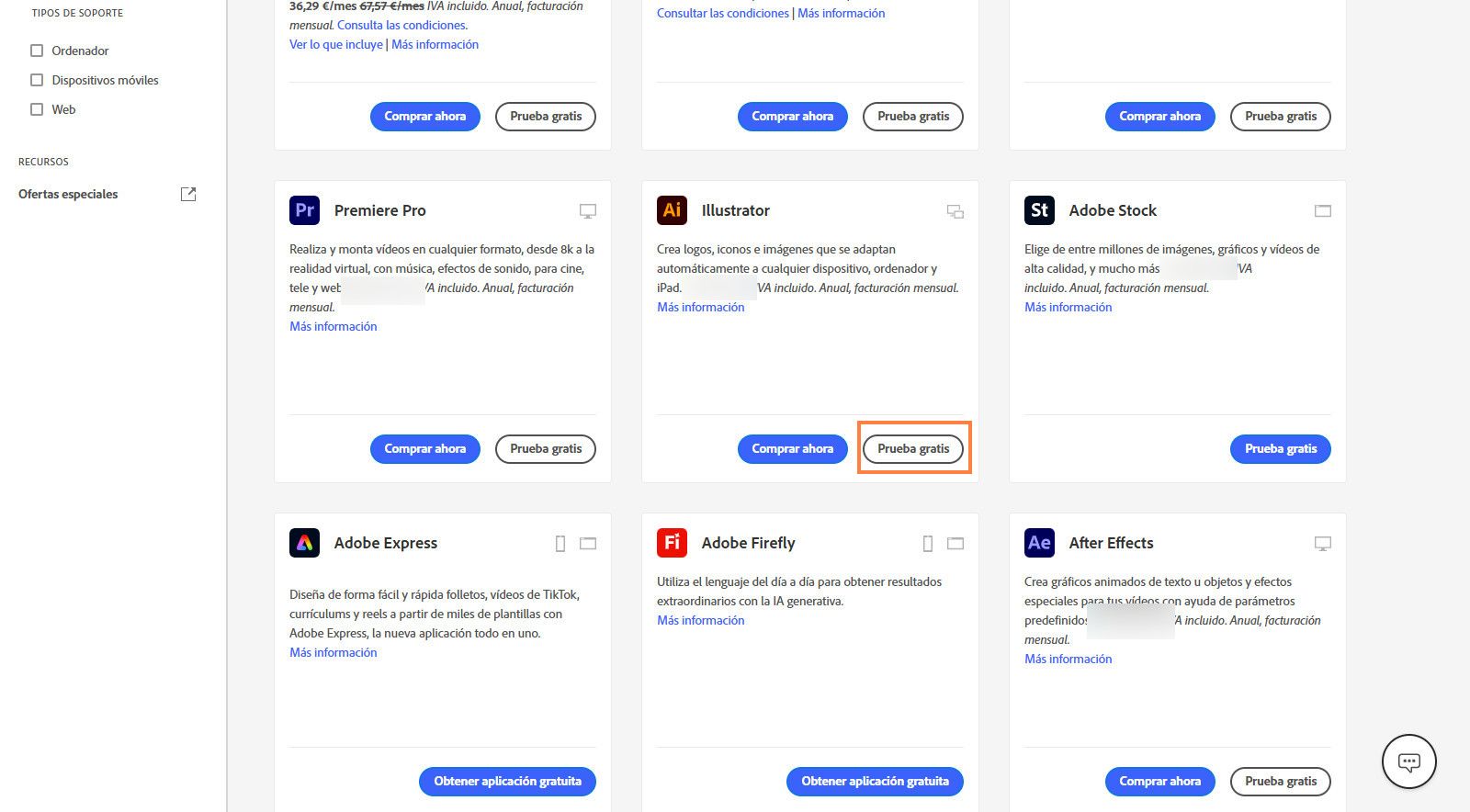Open Más información under Adobe Firefly
The height and width of the screenshot is (812, 1470).
[701, 620]
